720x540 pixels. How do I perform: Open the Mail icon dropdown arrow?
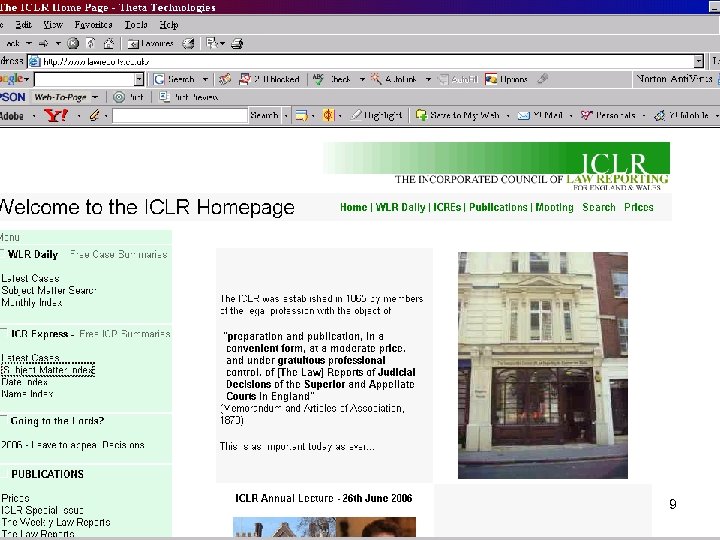[222, 44]
